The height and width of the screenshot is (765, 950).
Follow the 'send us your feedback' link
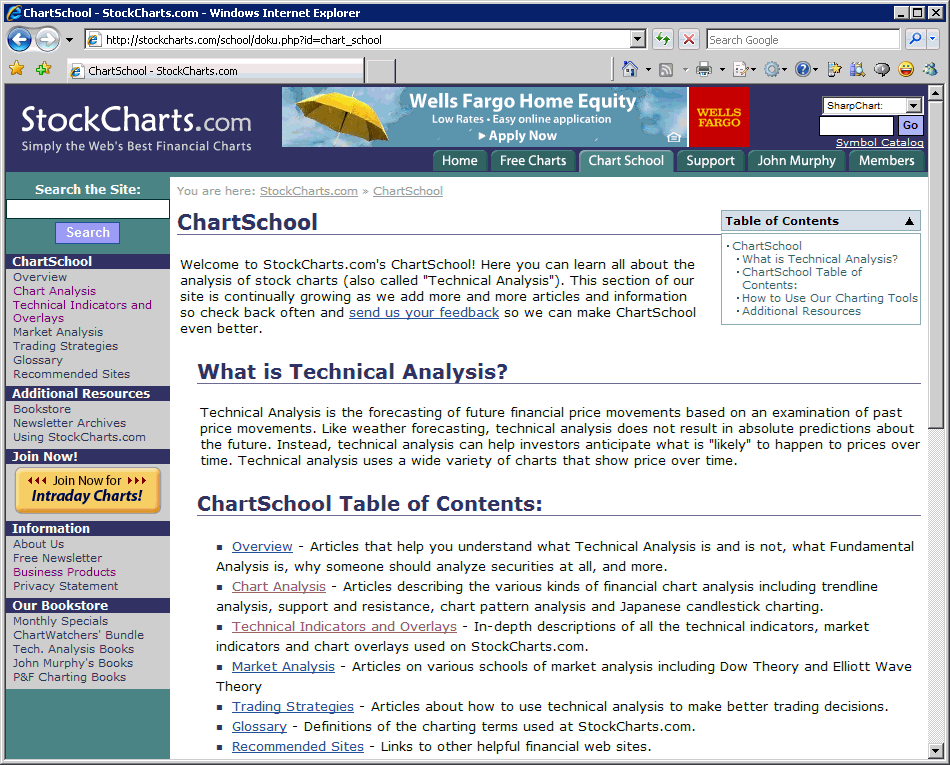(424, 313)
